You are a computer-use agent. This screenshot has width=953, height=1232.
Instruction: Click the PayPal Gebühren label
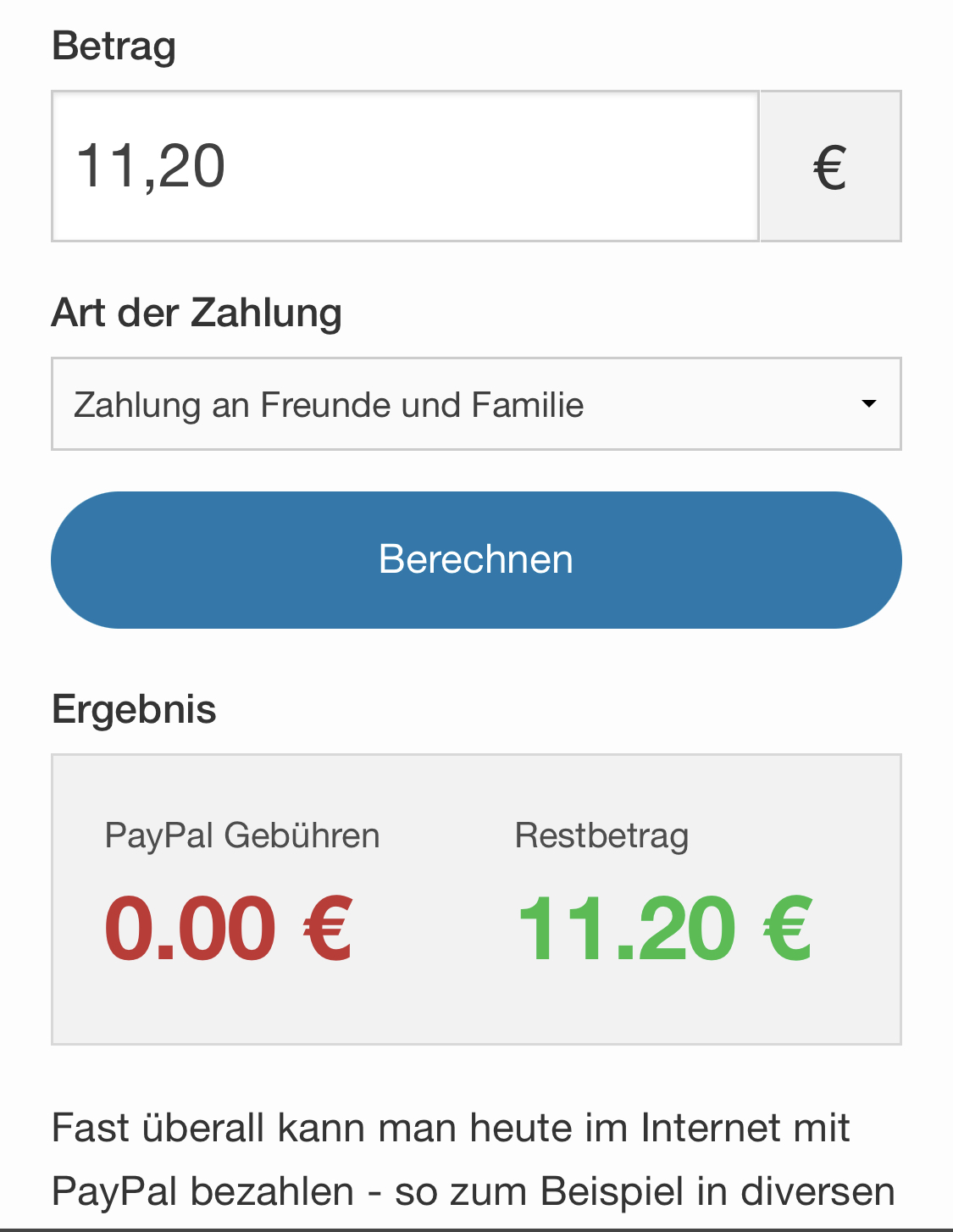click(x=241, y=835)
